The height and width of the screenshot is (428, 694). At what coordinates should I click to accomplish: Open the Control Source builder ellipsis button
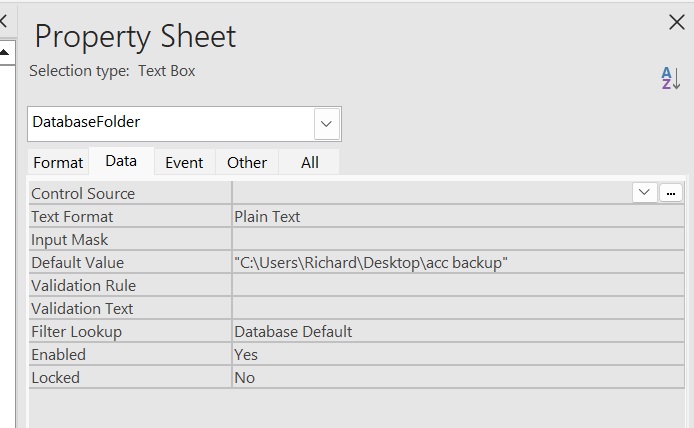[671, 193]
